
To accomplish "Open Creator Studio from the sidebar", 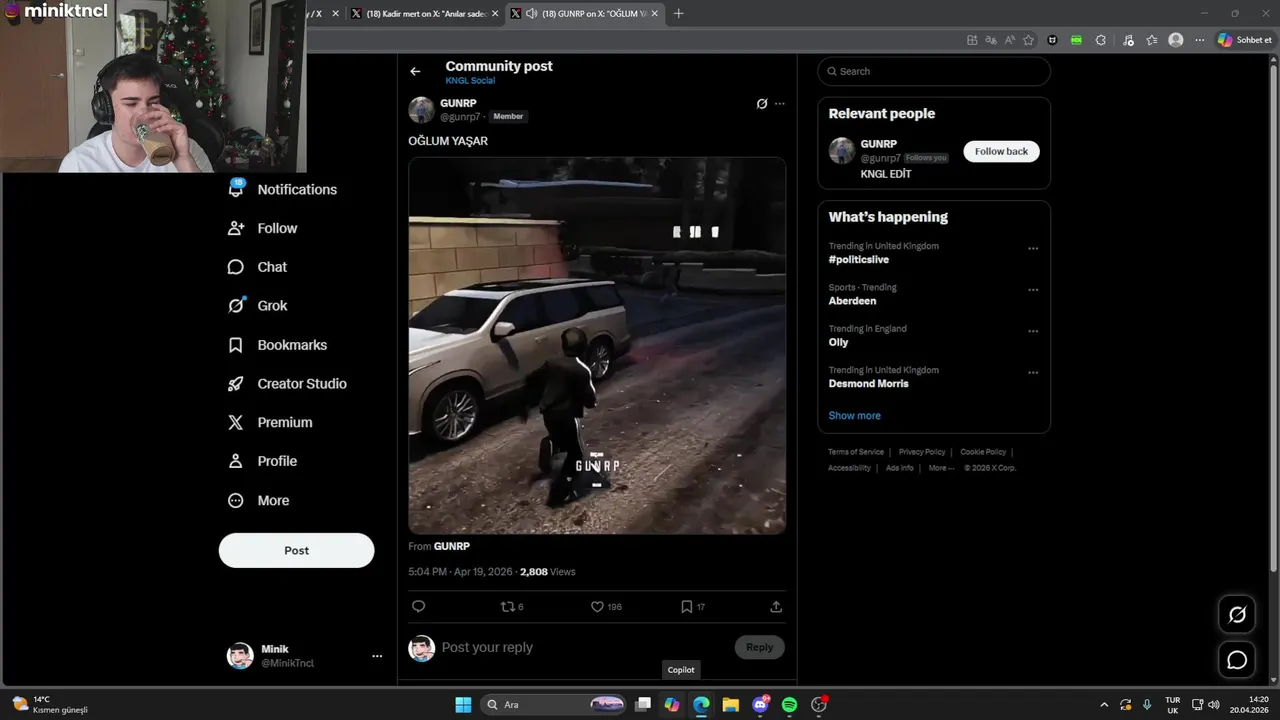I will point(288,384).
